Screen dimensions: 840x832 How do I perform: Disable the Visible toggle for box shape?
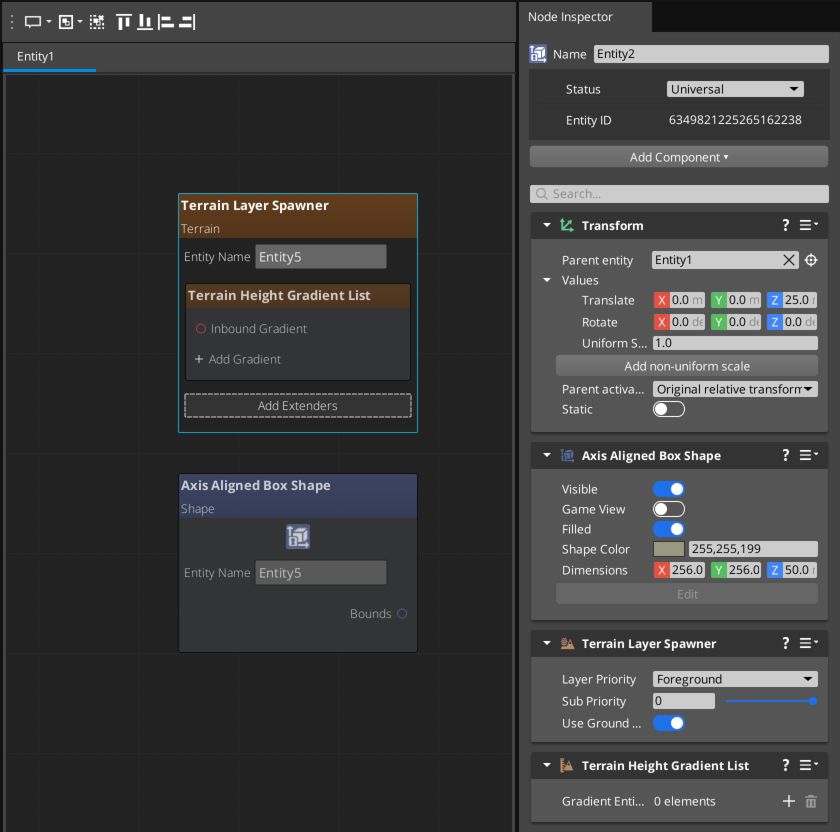pyautogui.click(x=668, y=489)
